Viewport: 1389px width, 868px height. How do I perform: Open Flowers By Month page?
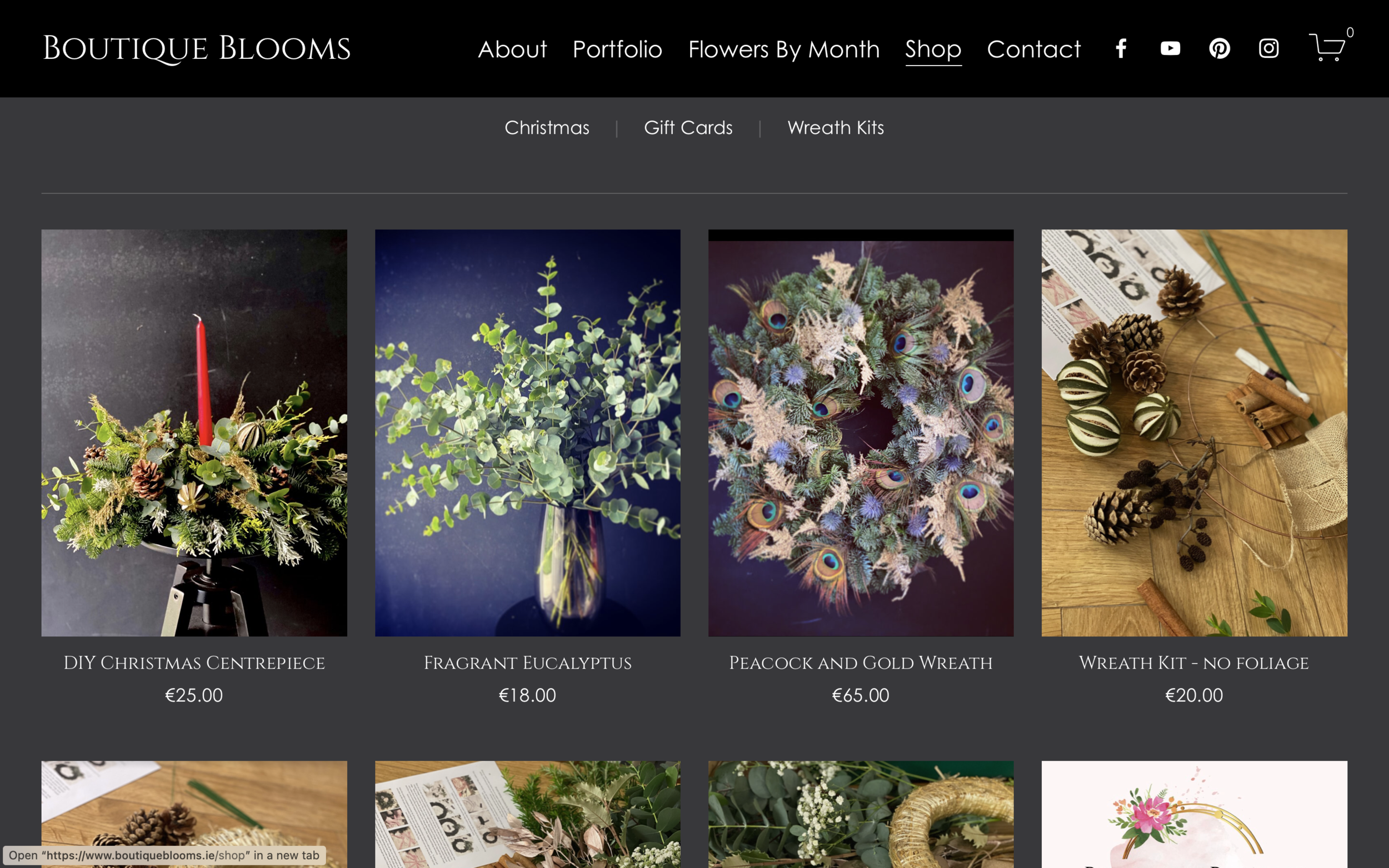pyautogui.click(x=784, y=49)
